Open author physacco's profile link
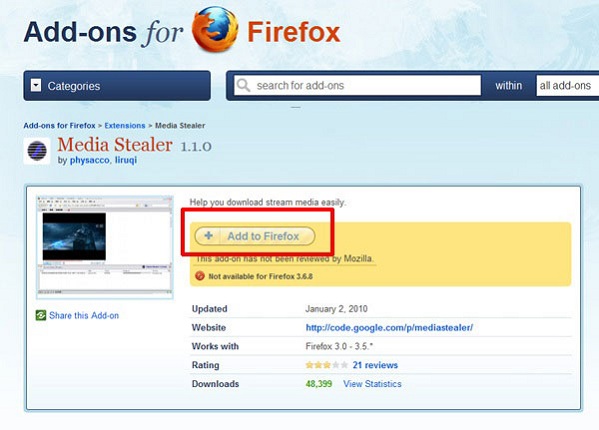 [x=89, y=160]
